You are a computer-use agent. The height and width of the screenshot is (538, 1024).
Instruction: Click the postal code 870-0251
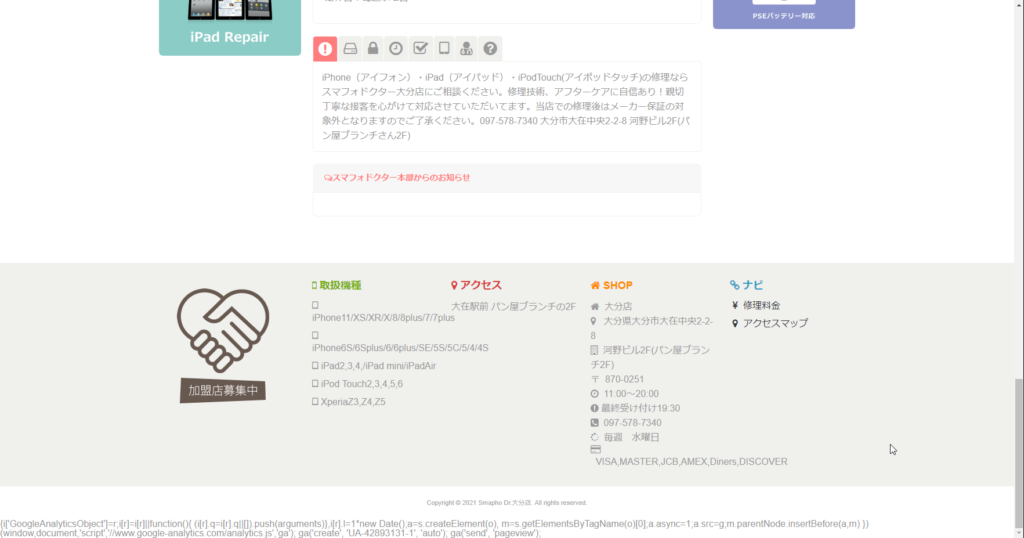pyautogui.click(x=624, y=379)
